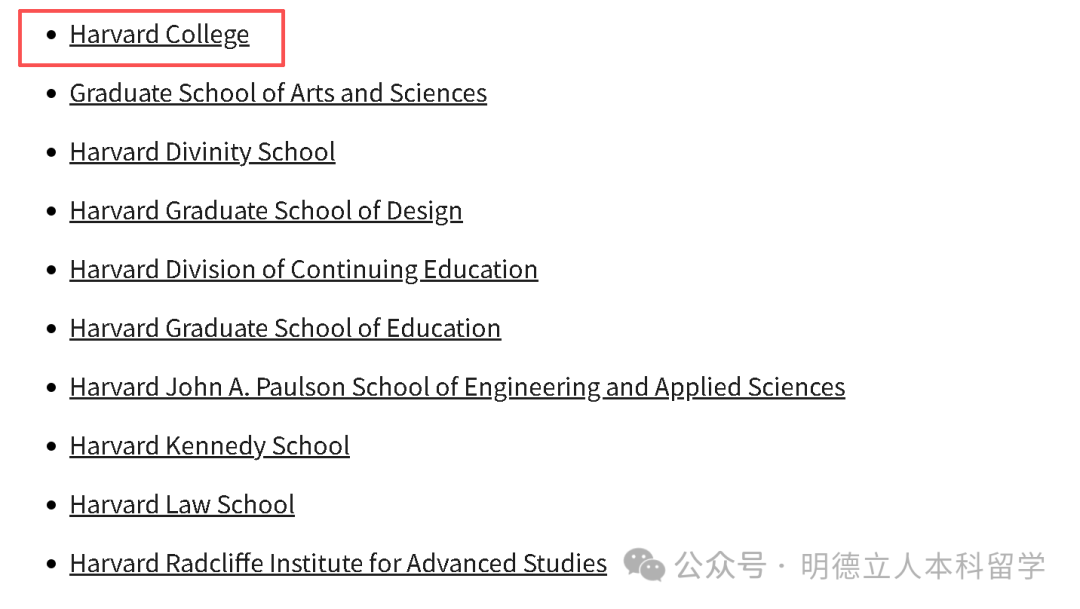Select the Harvard Kennedy School link
The height and width of the screenshot is (609, 1080).
(209, 446)
